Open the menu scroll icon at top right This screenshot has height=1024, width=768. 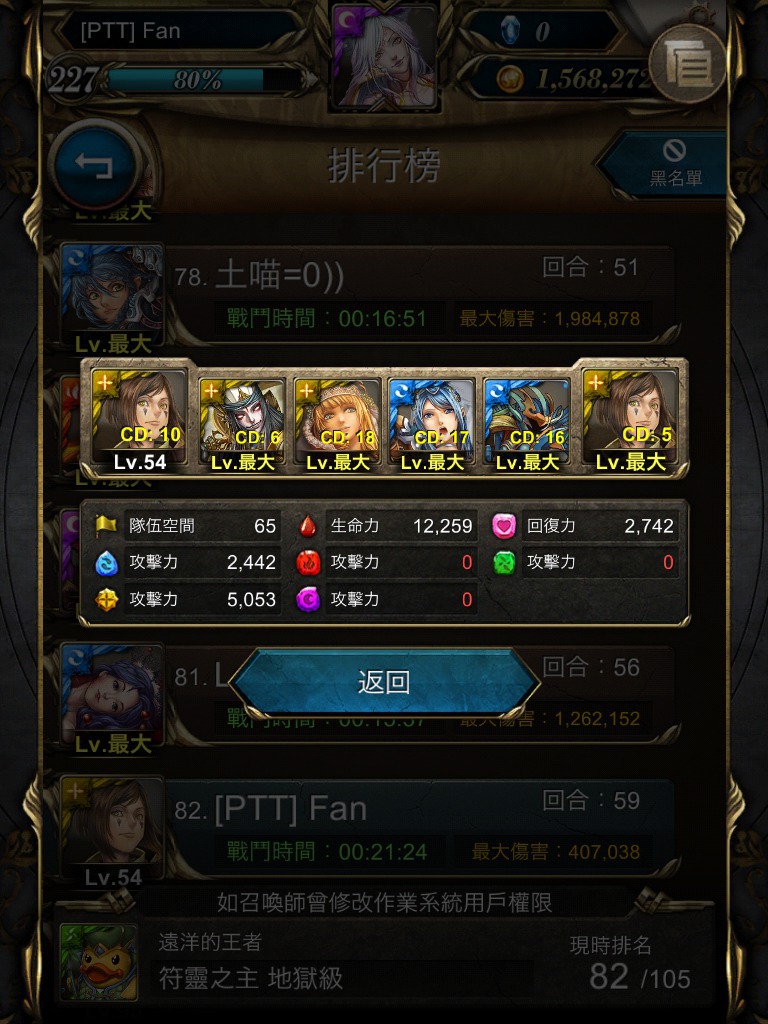point(688,63)
